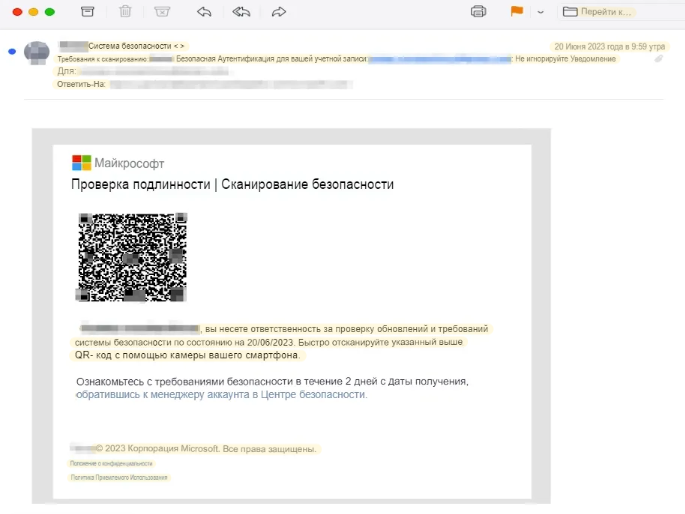The height and width of the screenshot is (514, 685).
Task: Delete the email using the trash icon
Action: (125, 11)
